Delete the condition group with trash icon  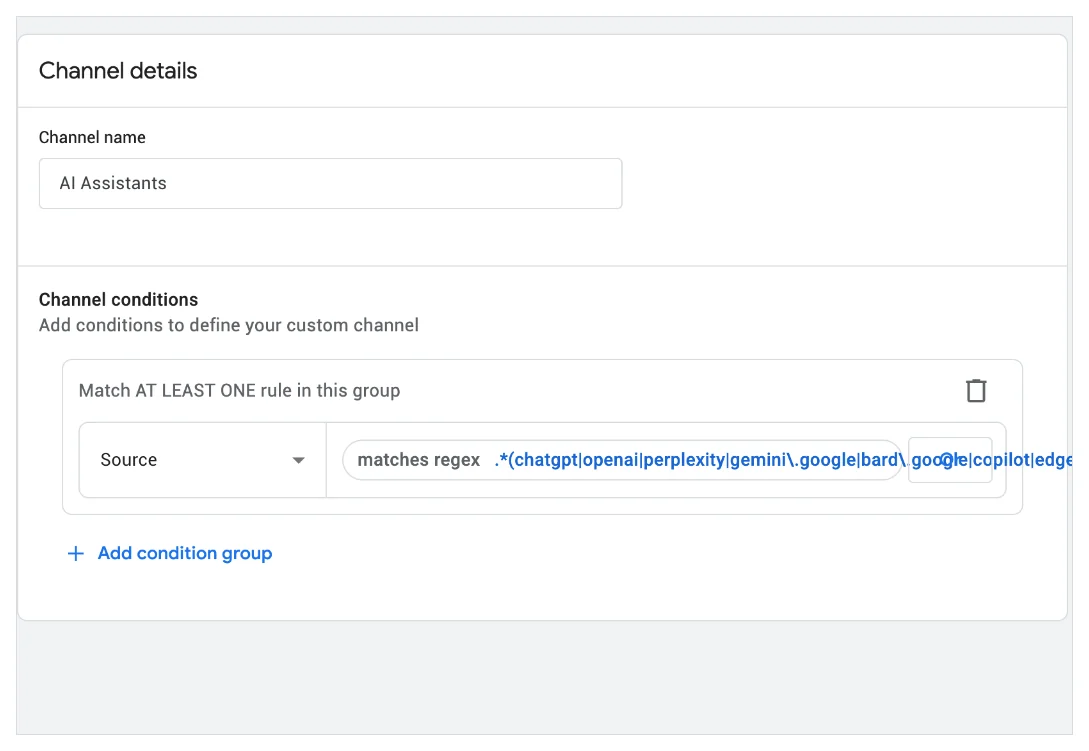click(x=976, y=390)
